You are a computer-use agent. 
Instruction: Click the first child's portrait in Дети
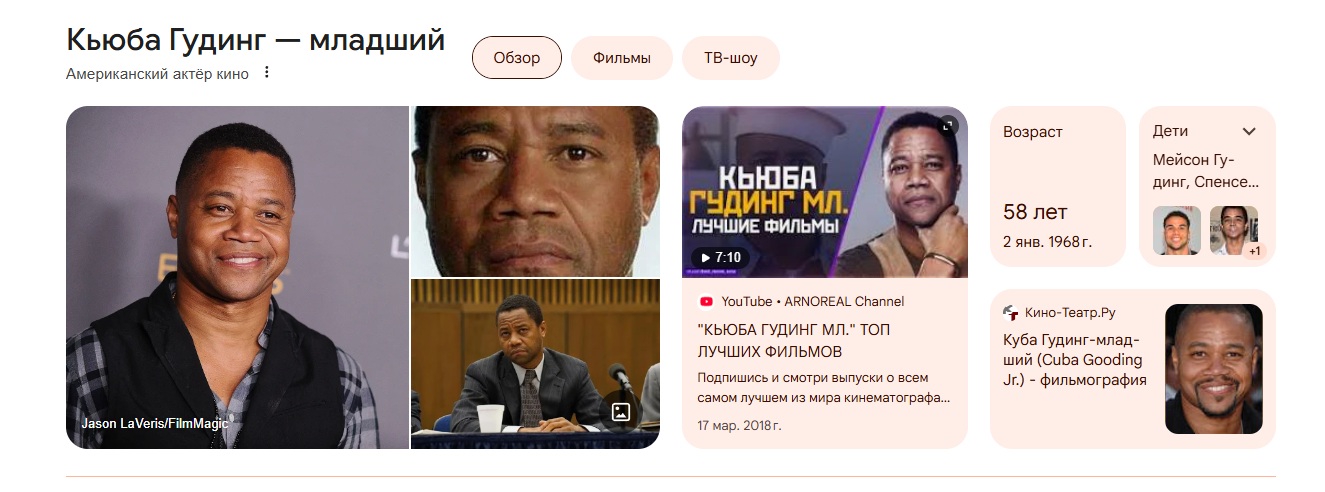(1177, 230)
